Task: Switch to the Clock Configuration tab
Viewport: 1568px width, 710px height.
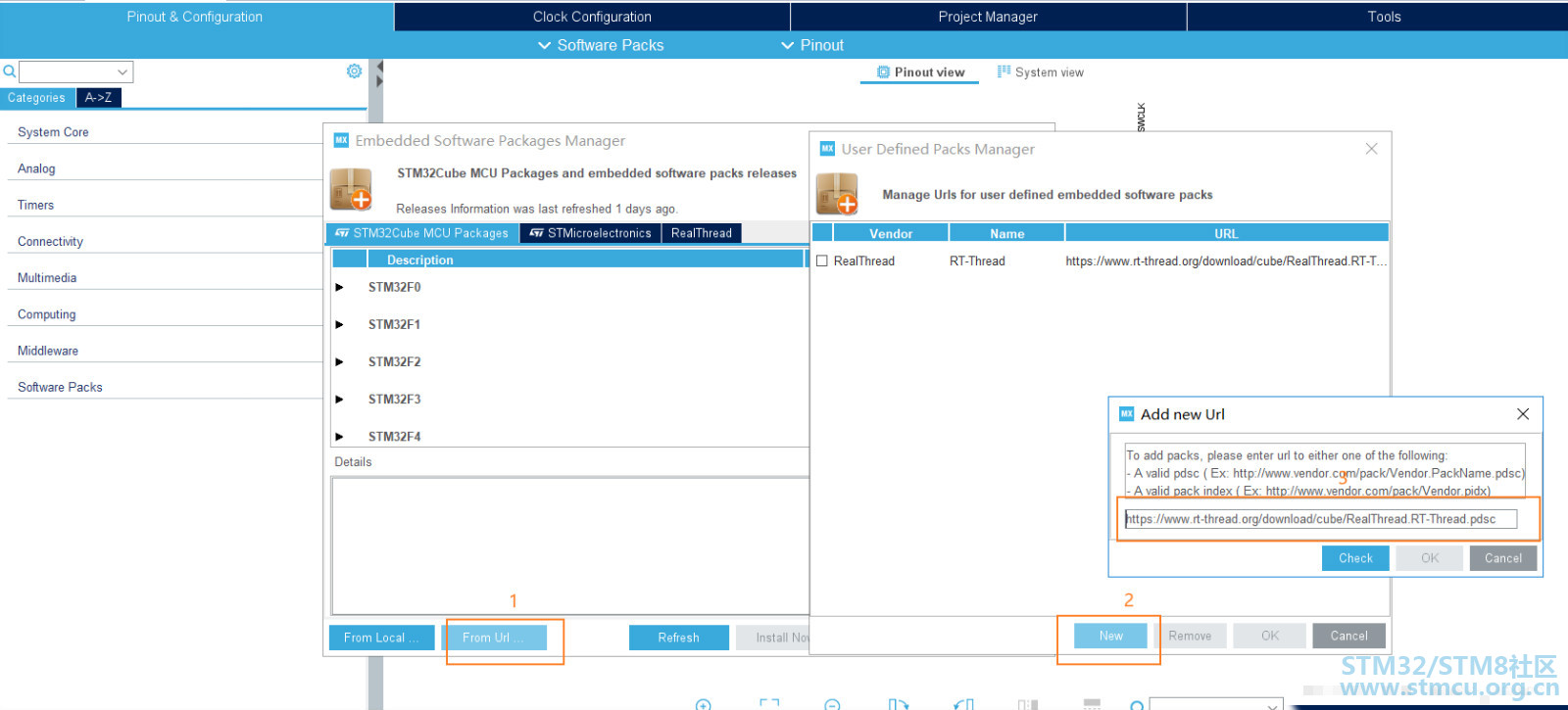Action: coord(592,17)
